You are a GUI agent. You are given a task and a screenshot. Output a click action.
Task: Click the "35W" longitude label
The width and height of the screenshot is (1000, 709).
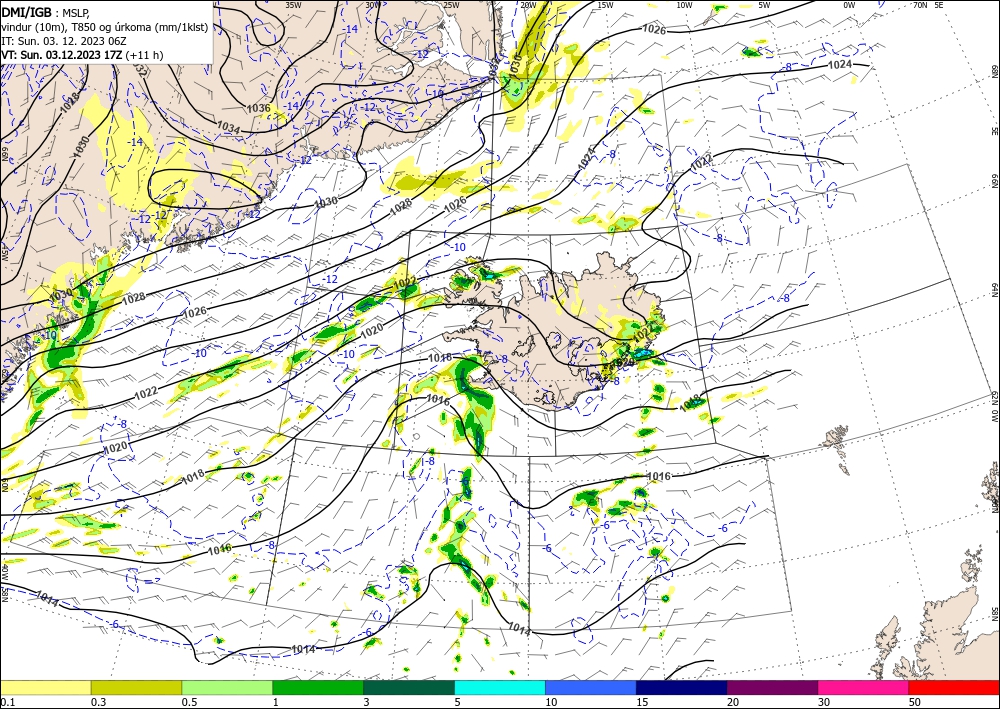[x=293, y=4]
